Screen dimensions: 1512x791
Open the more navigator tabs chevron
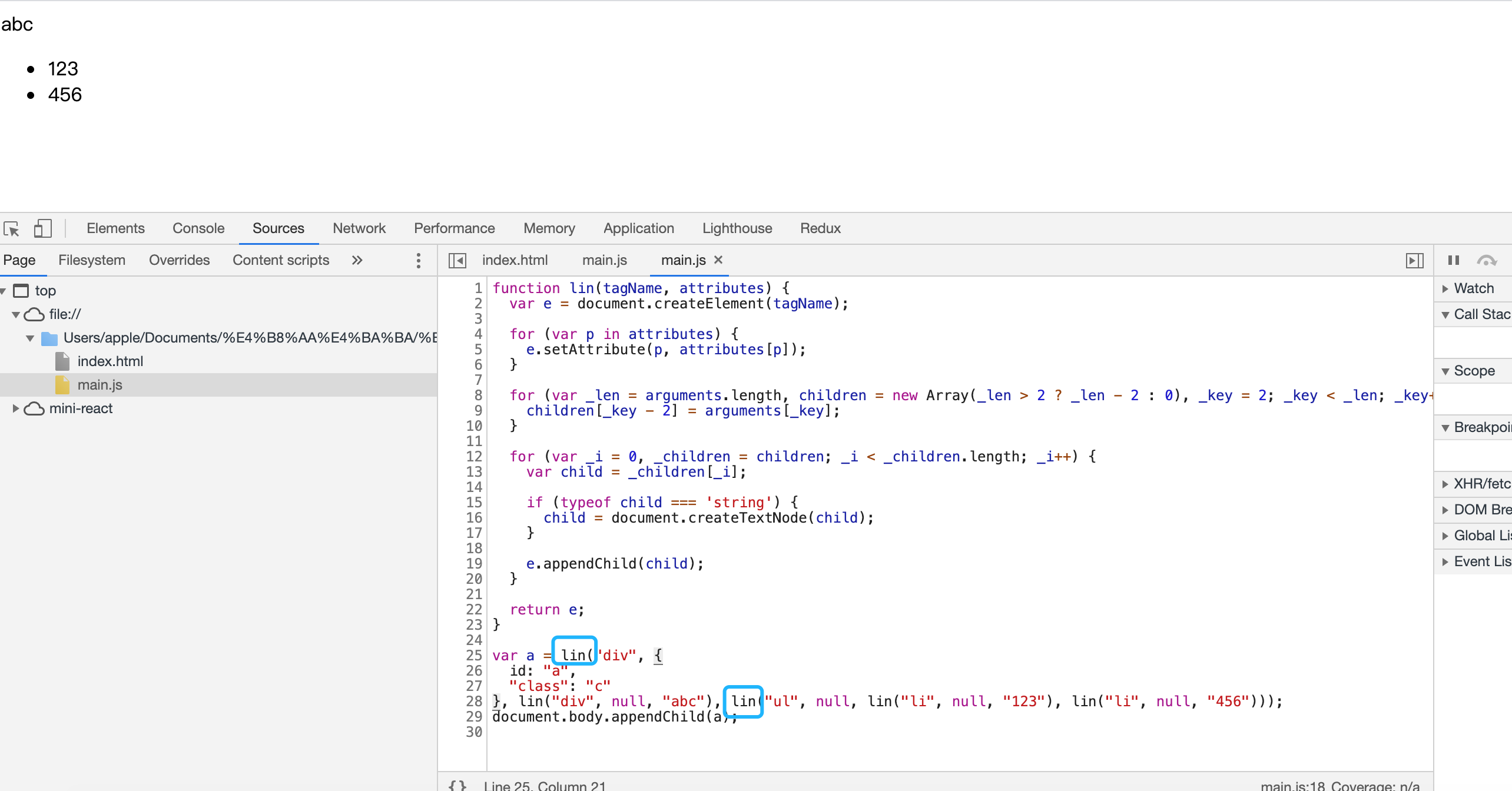click(x=357, y=260)
